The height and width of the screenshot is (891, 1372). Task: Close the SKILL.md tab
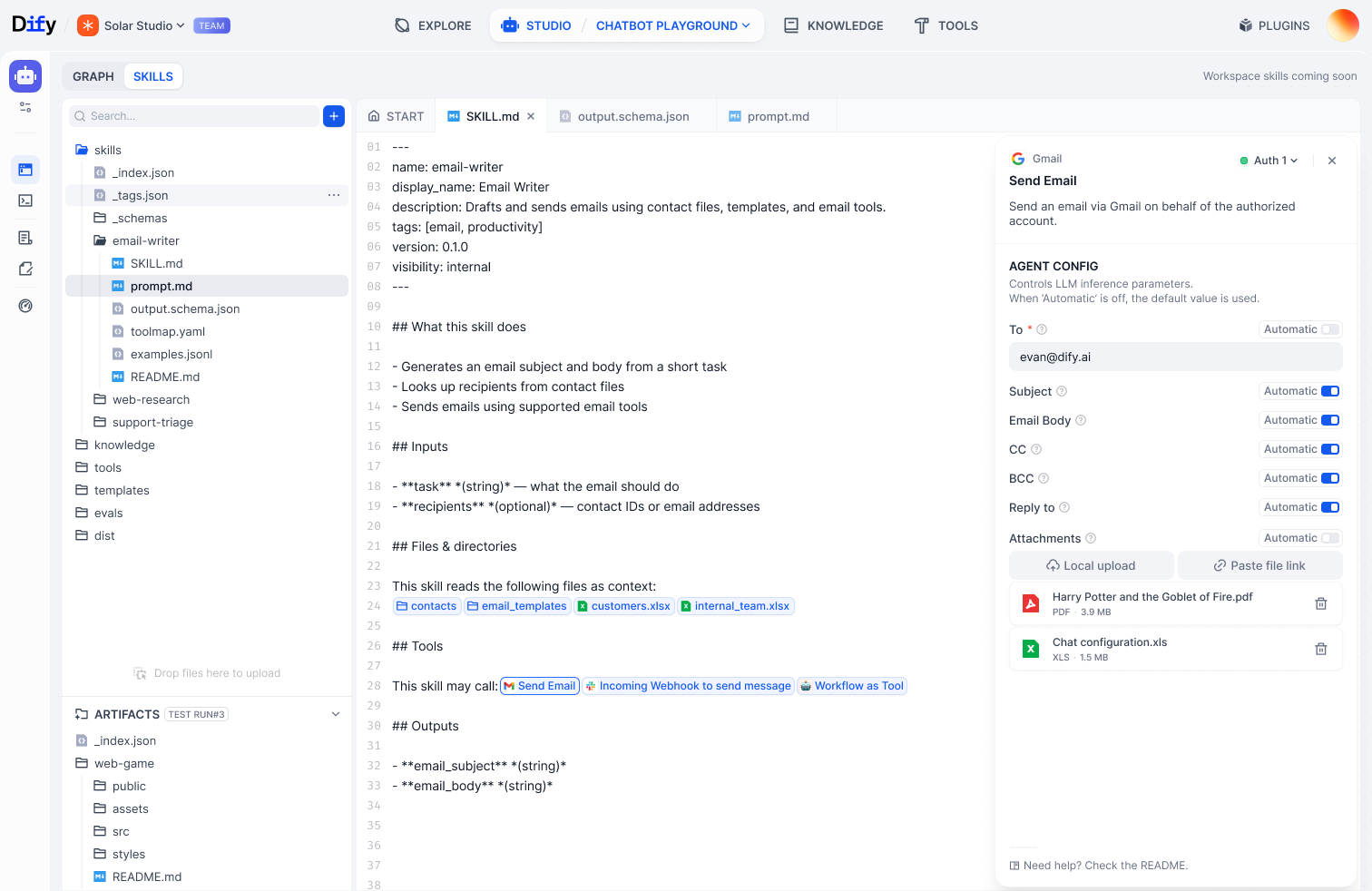coord(531,116)
